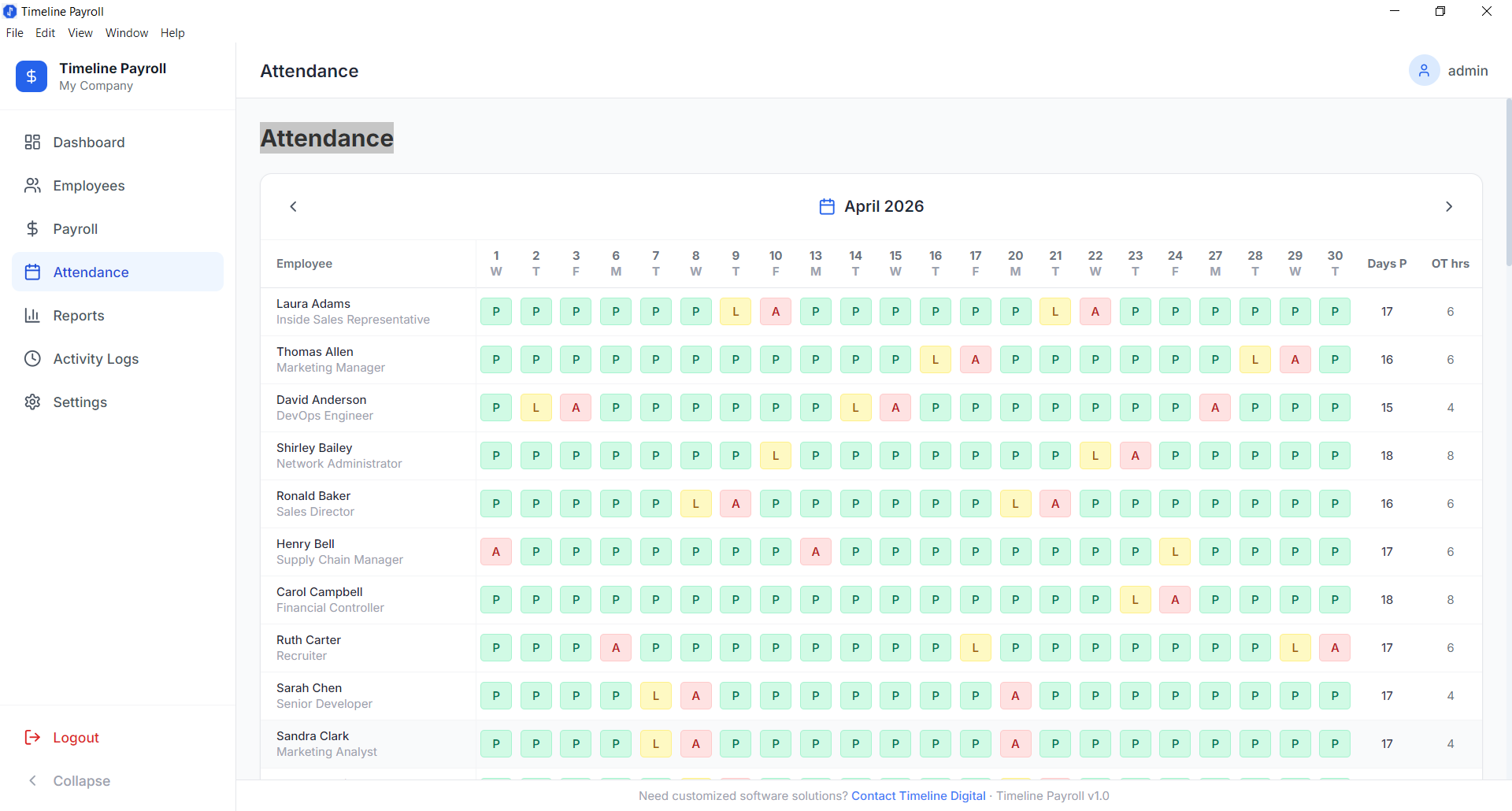The image size is (1512, 811).
Task: Open Reports via the bar chart icon
Action: click(32, 315)
